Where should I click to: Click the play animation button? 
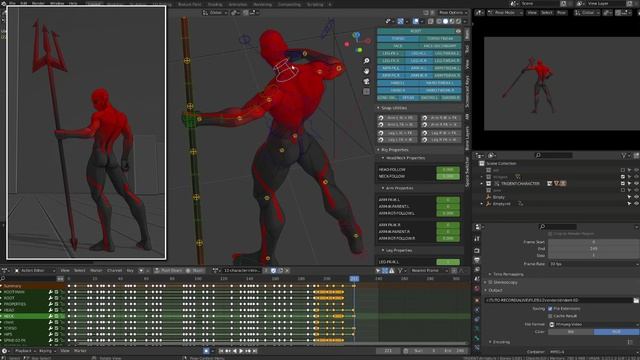click(x=241, y=351)
